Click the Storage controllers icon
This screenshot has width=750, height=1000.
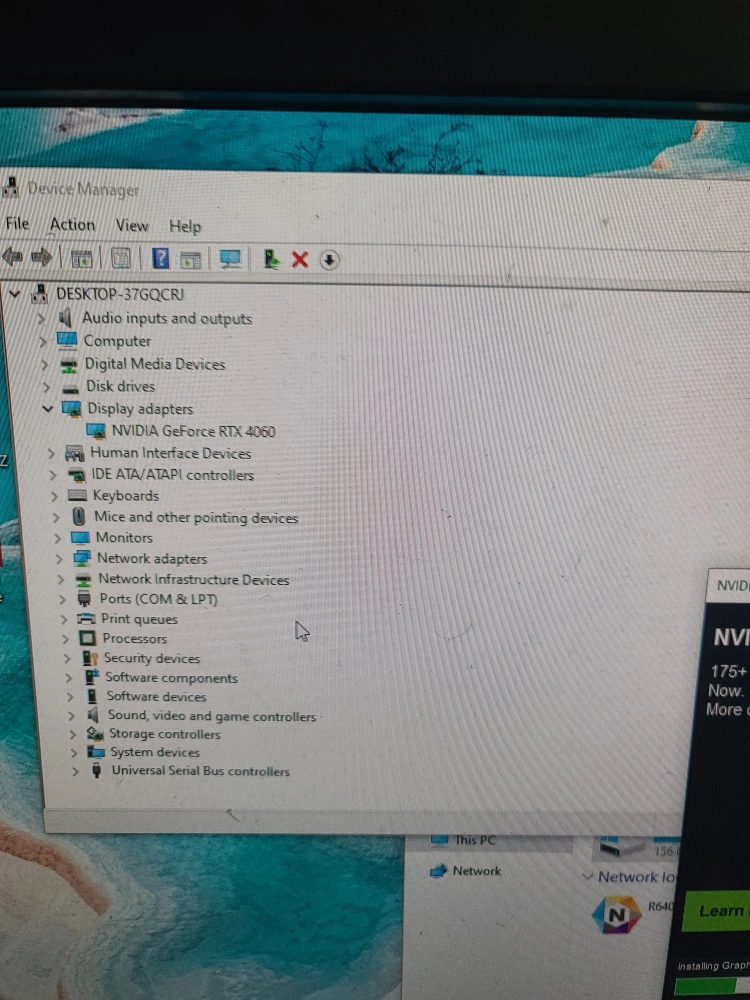coord(95,733)
